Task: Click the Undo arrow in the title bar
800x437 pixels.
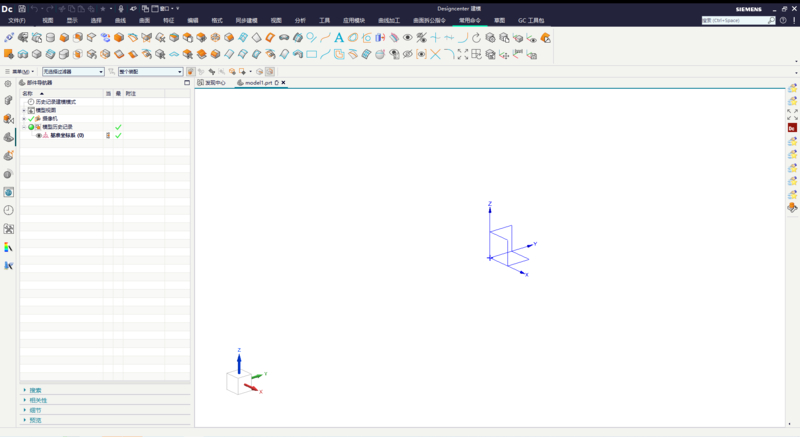Action: [x=34, y=9]
